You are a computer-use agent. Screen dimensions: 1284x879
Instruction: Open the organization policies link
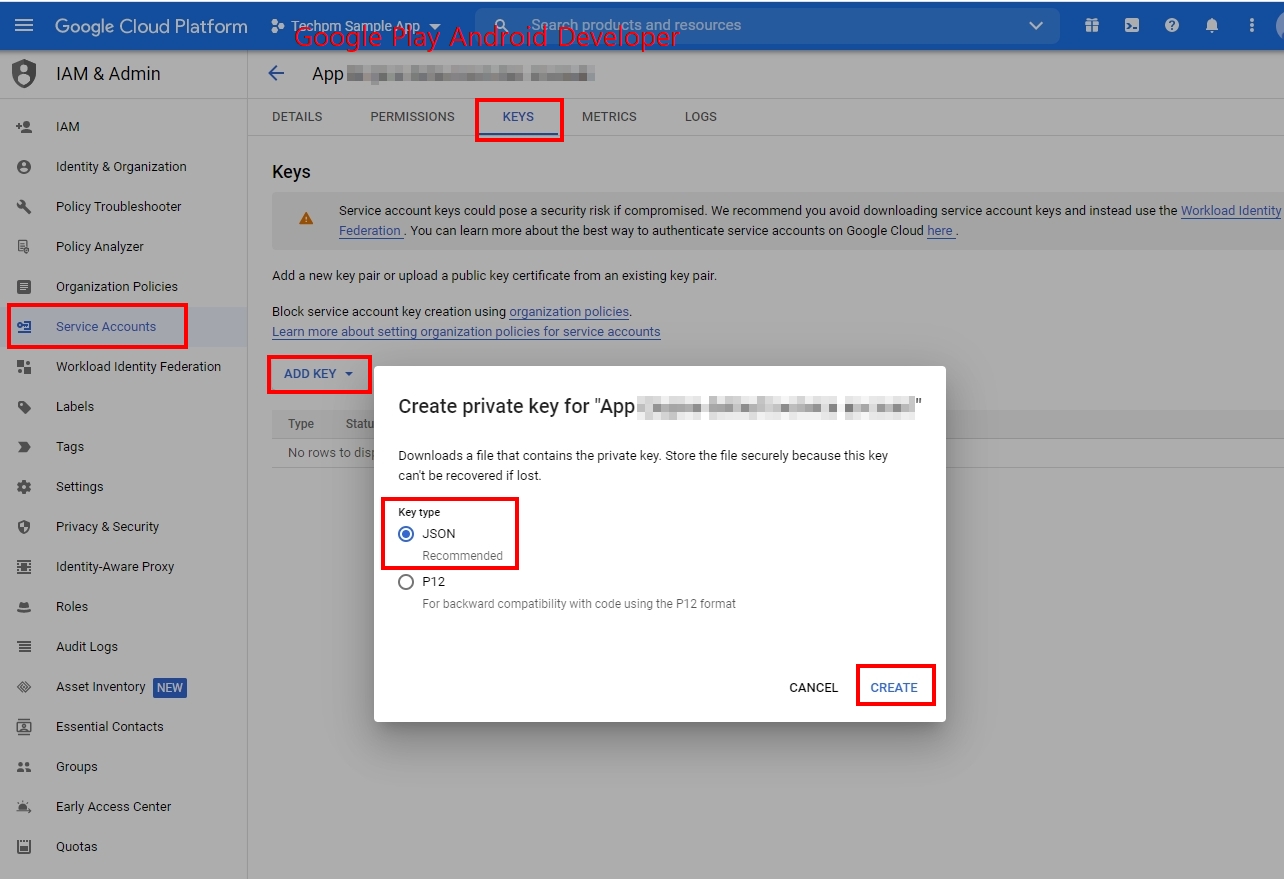click(569, 312)
